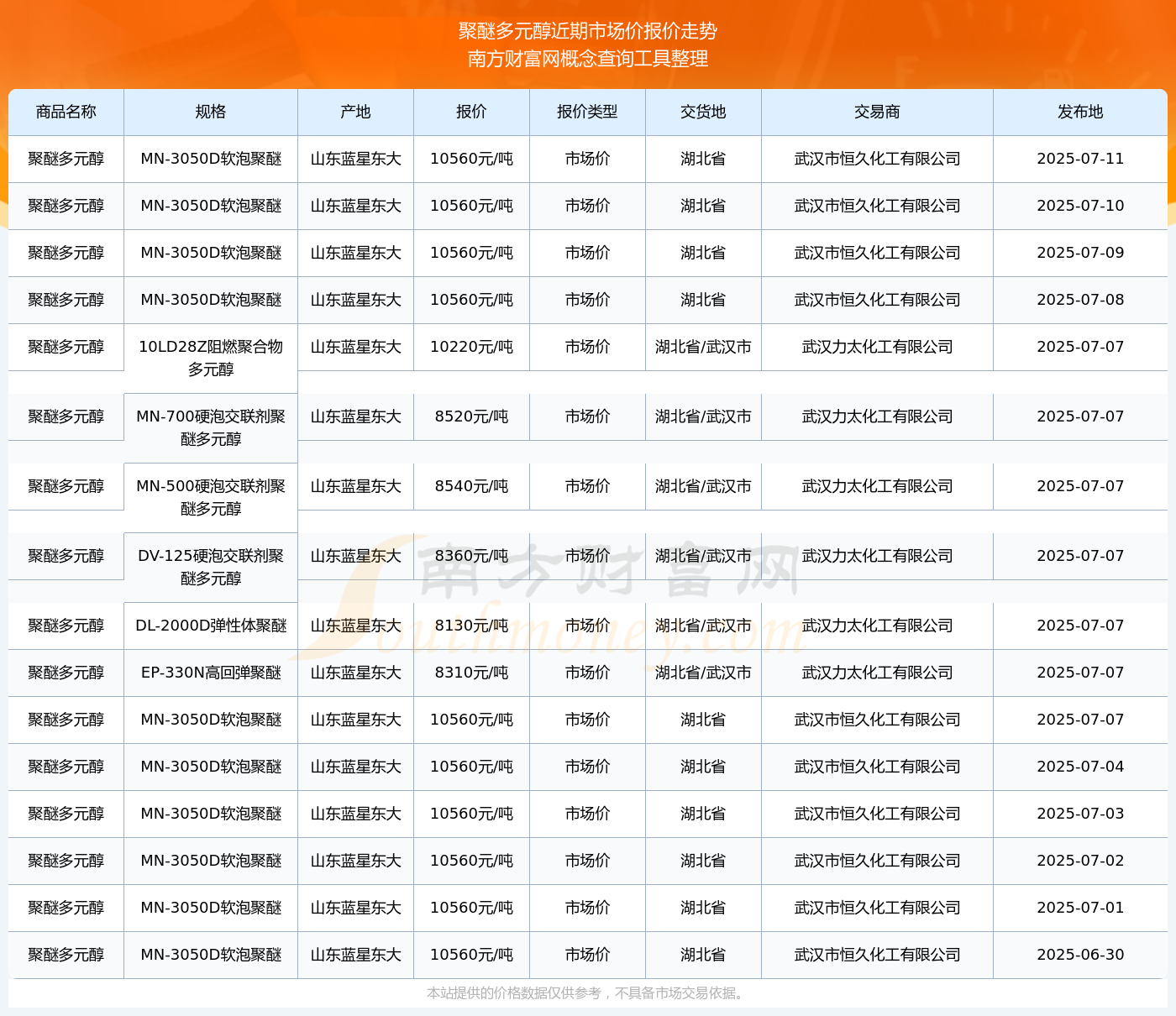This screenshot has width=1176, height=1016.
Task: Click the 2025-07-07 date in the MN-700 row
Action: coord(1081,416)
